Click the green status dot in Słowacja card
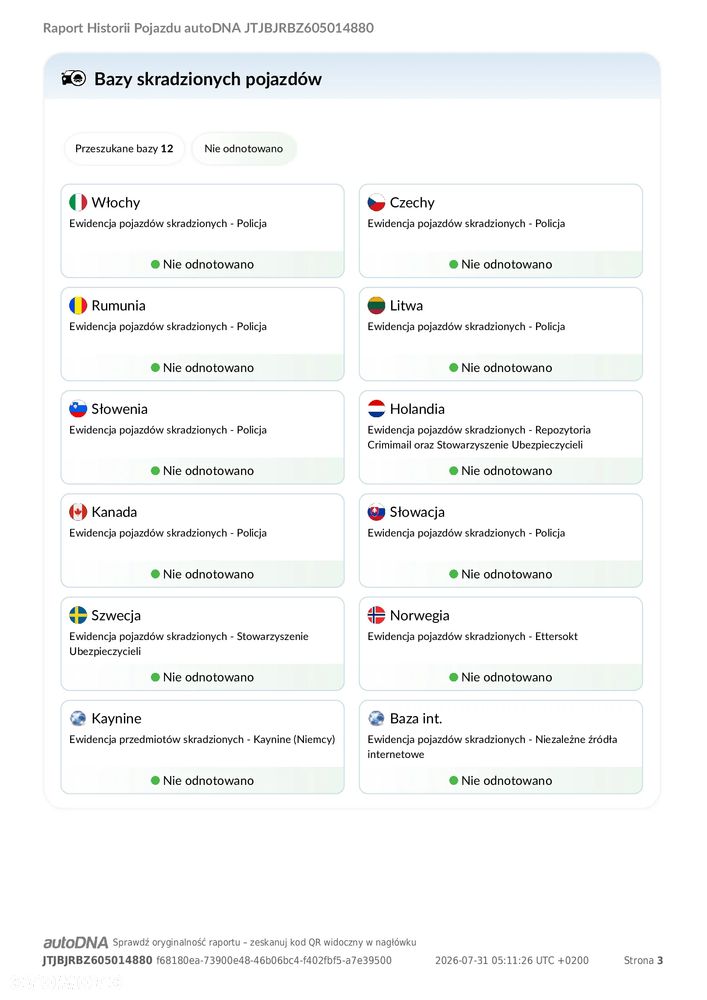The width and height of the screenshot is (707, 1000). tap(453, 574)
